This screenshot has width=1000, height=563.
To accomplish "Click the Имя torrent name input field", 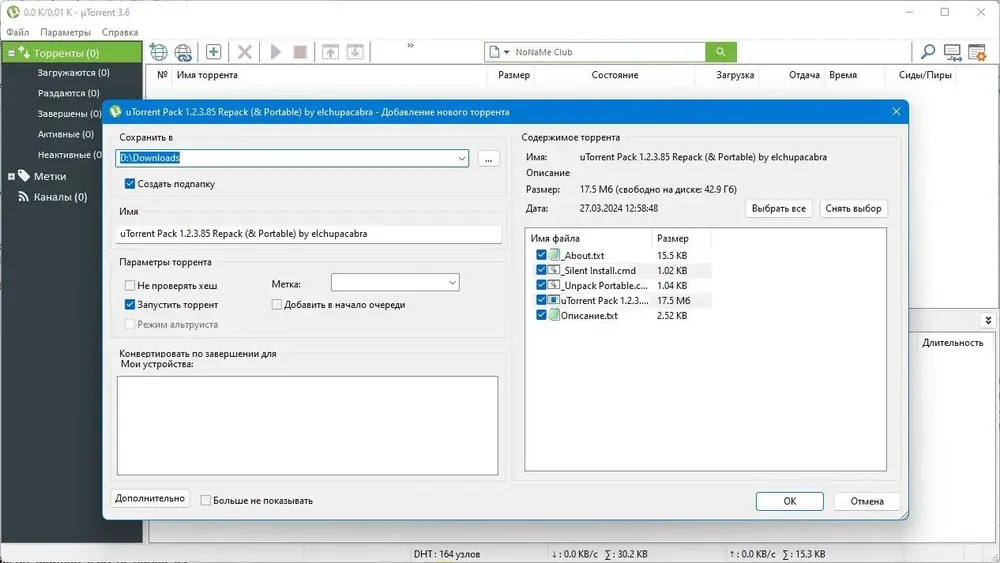I will click(309, 233).
